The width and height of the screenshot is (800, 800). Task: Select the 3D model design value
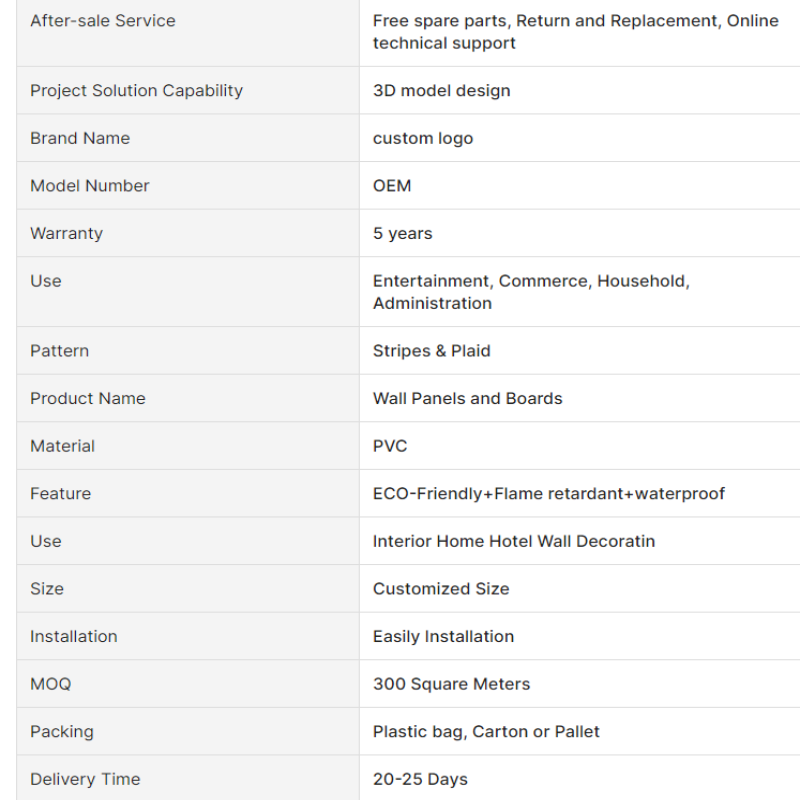441,90
